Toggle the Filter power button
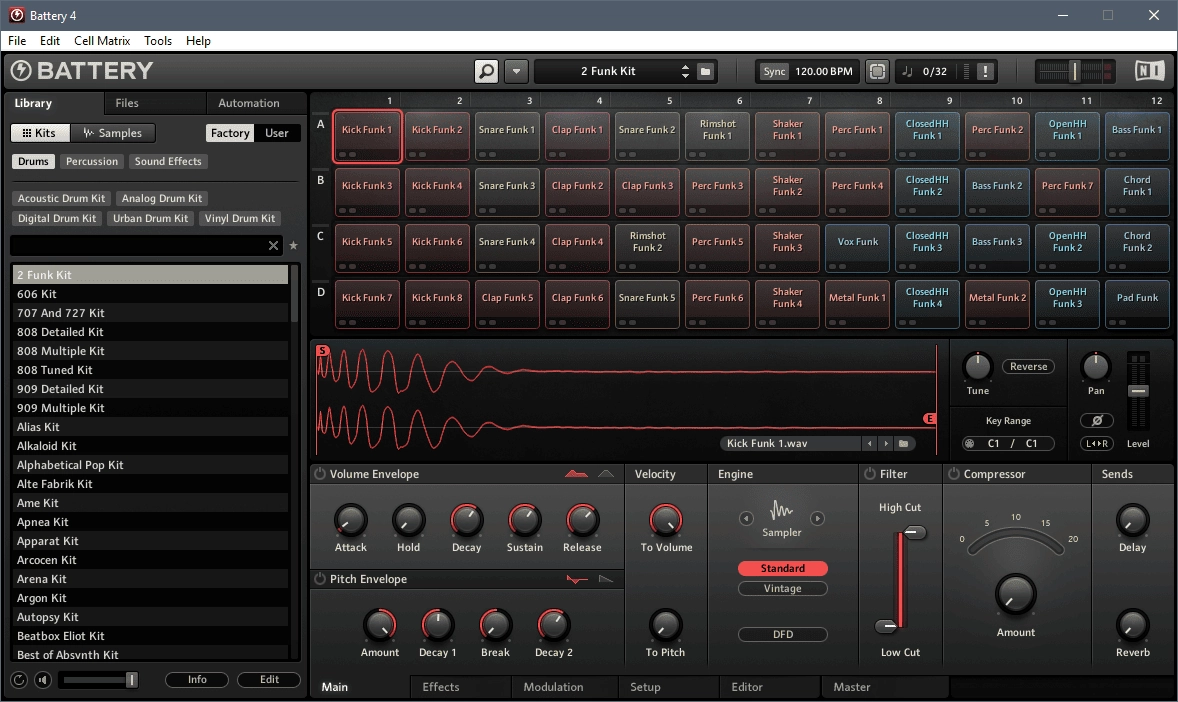The image size is (1178, 702). [x=870, y=474]
